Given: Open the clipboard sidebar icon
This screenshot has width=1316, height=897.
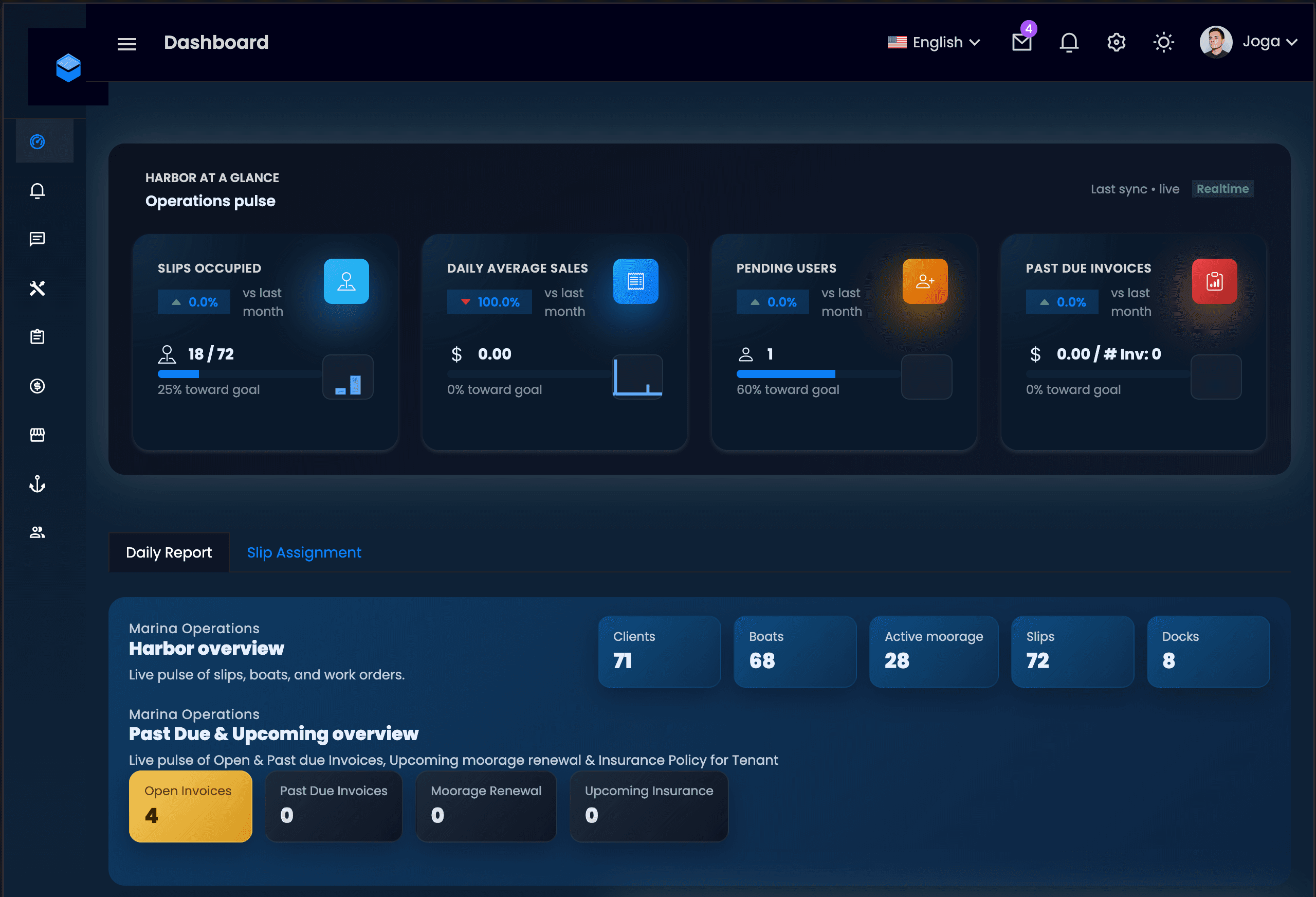Looking at the screenshot, I should pyautogui.click(x=38, y=336).
